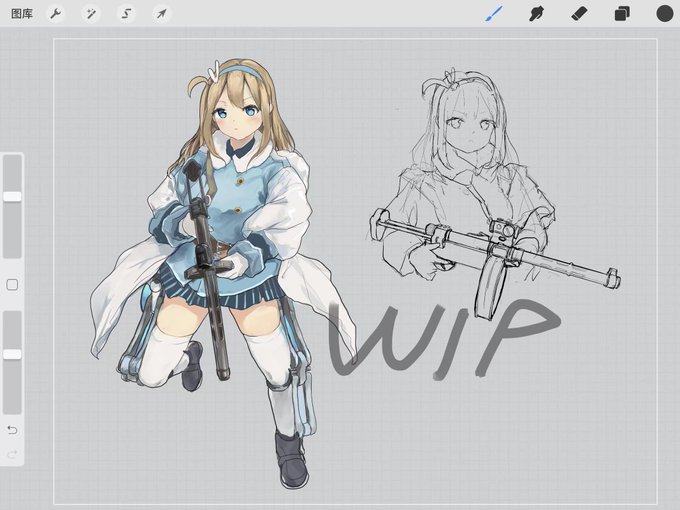Viewport: 680px width, 510px height.
Task: Tap the undo arrow in sidebar
Action: pos(12,430)
